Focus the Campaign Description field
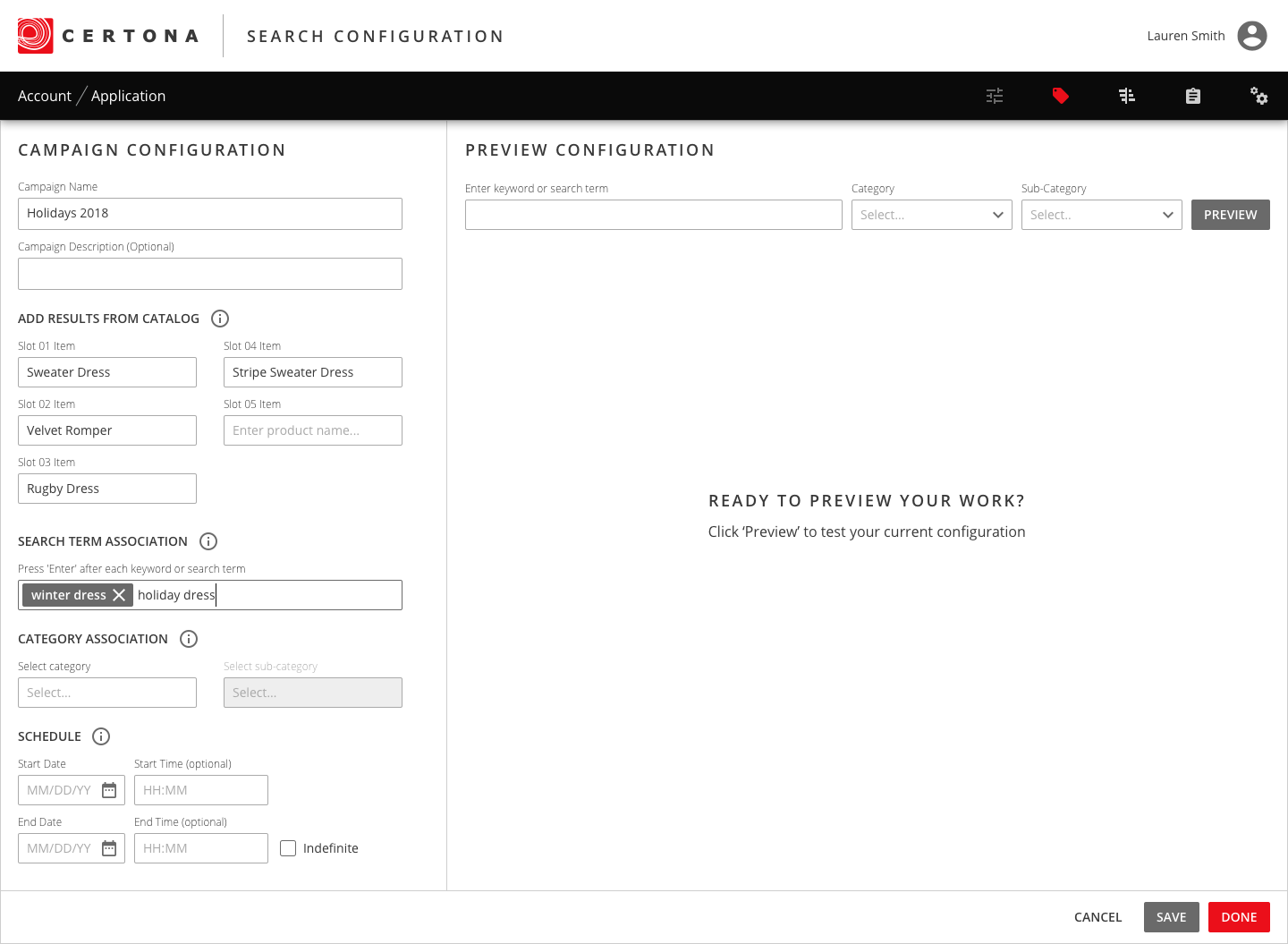Image resolution: width=1288 pixels, height=944 pixels. click(x=210, y=274)
